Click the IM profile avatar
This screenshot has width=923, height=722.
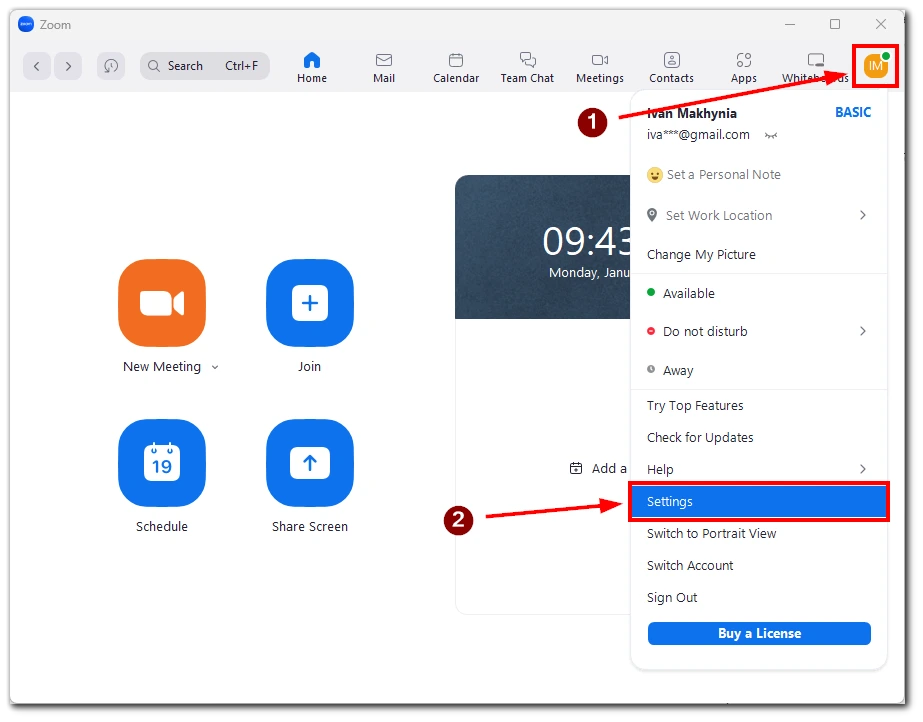coord(875,66)
